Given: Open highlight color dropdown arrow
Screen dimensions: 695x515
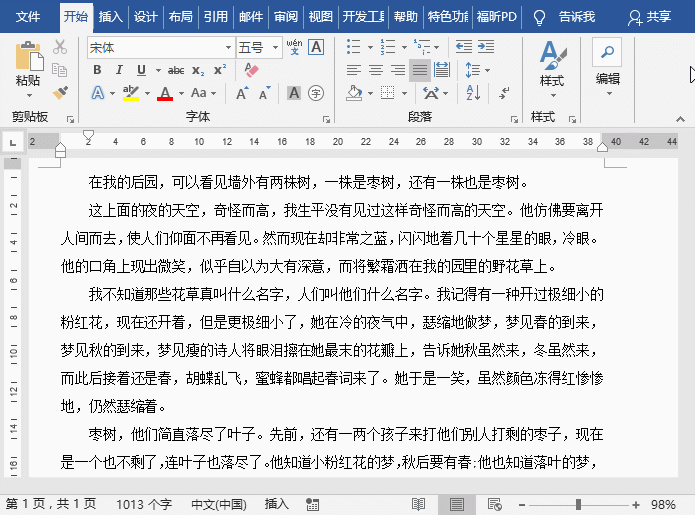Looking at the screenshot, I should tap(147, 94).
